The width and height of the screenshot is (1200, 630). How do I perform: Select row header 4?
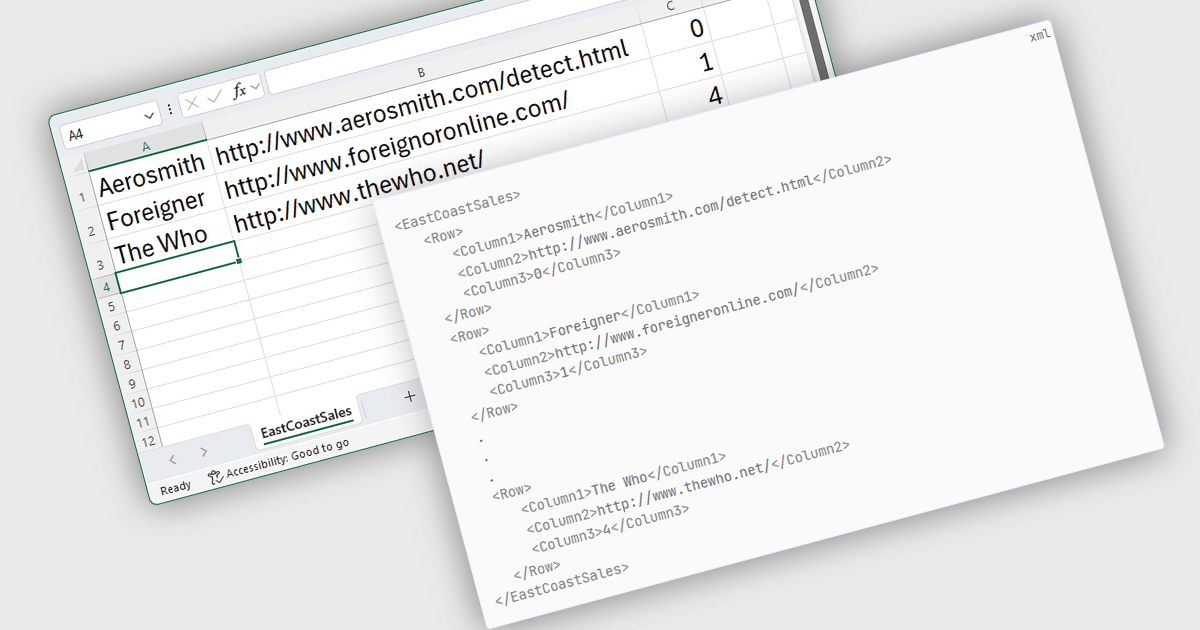105,289
